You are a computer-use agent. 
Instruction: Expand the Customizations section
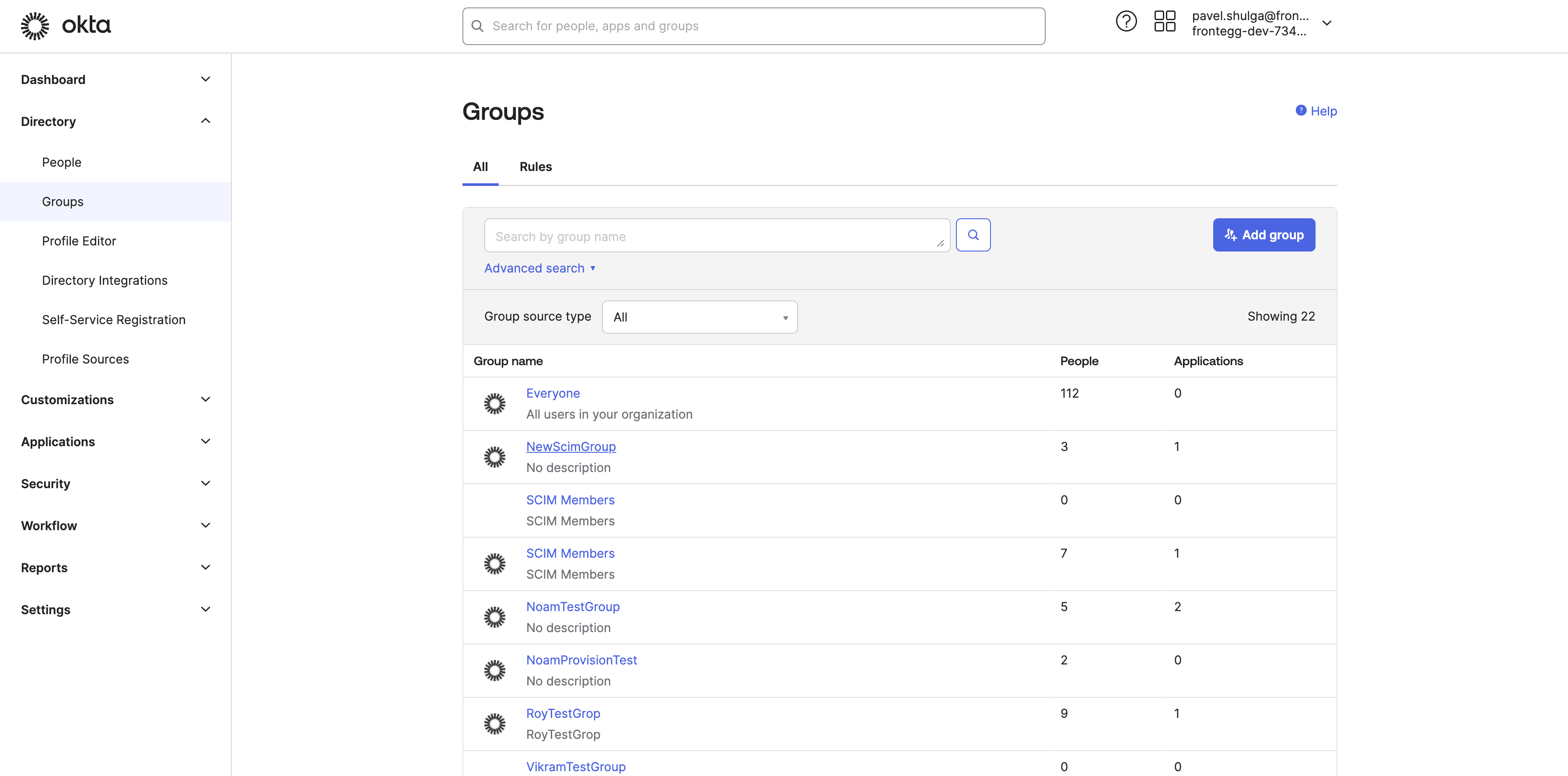[x=115, y=400]
